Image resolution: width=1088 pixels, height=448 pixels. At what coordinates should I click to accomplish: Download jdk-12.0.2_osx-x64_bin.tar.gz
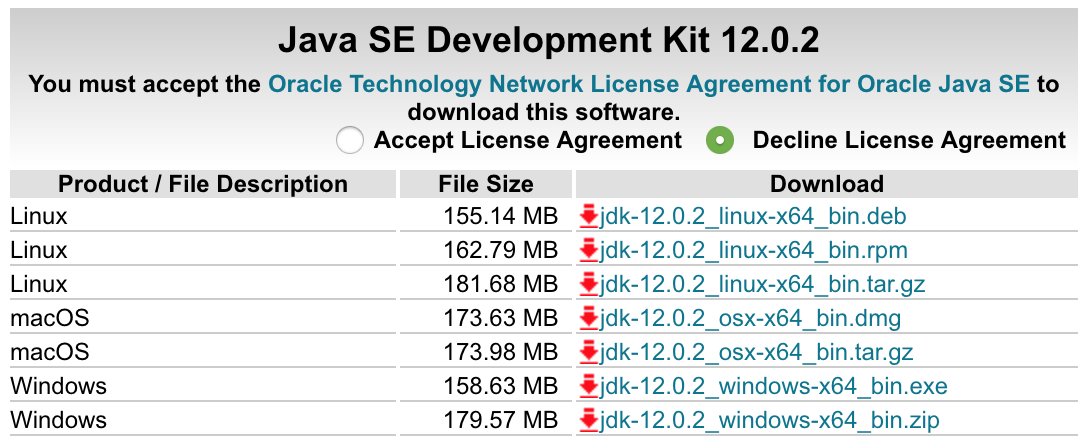756,353
